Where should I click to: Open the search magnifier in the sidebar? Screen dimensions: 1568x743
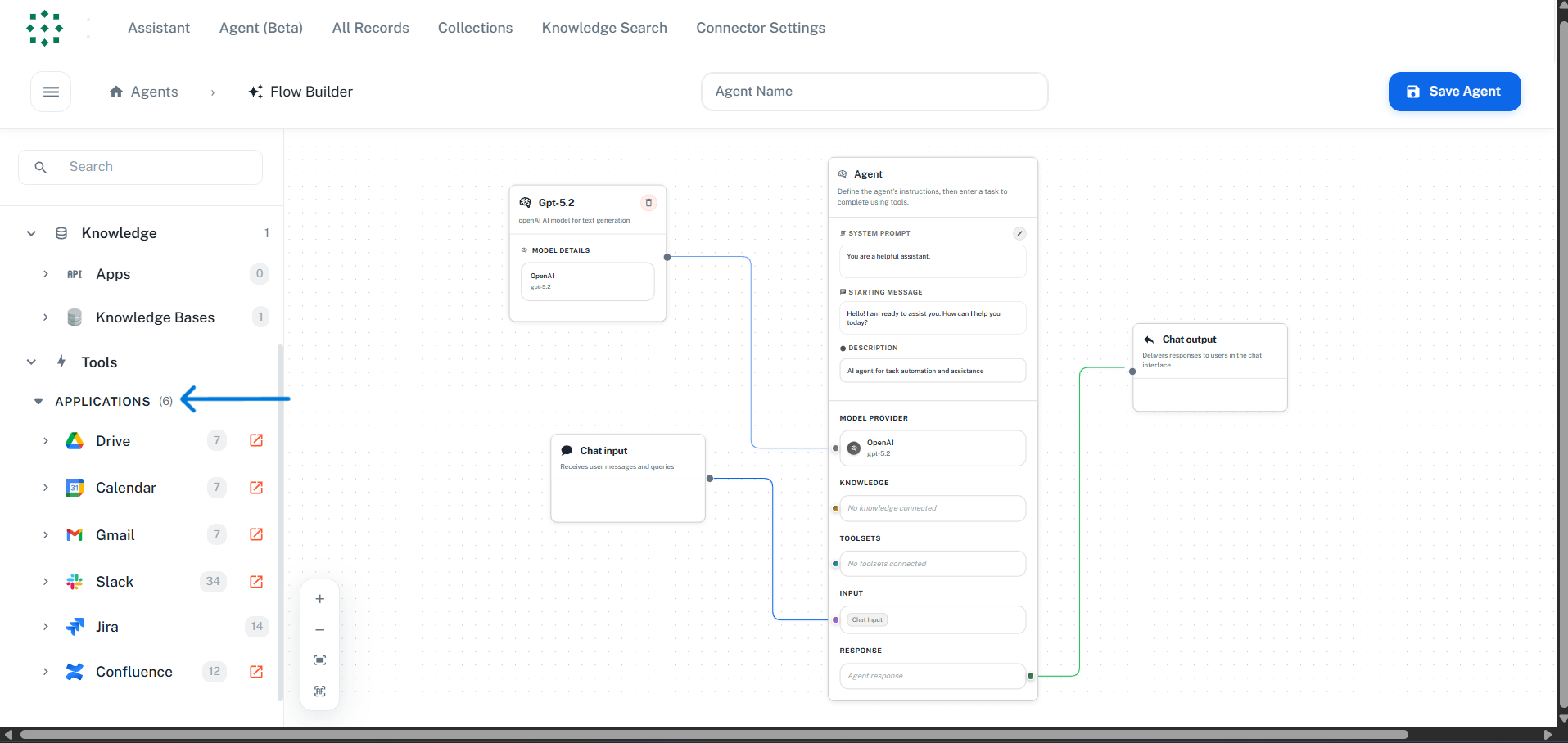40,166
